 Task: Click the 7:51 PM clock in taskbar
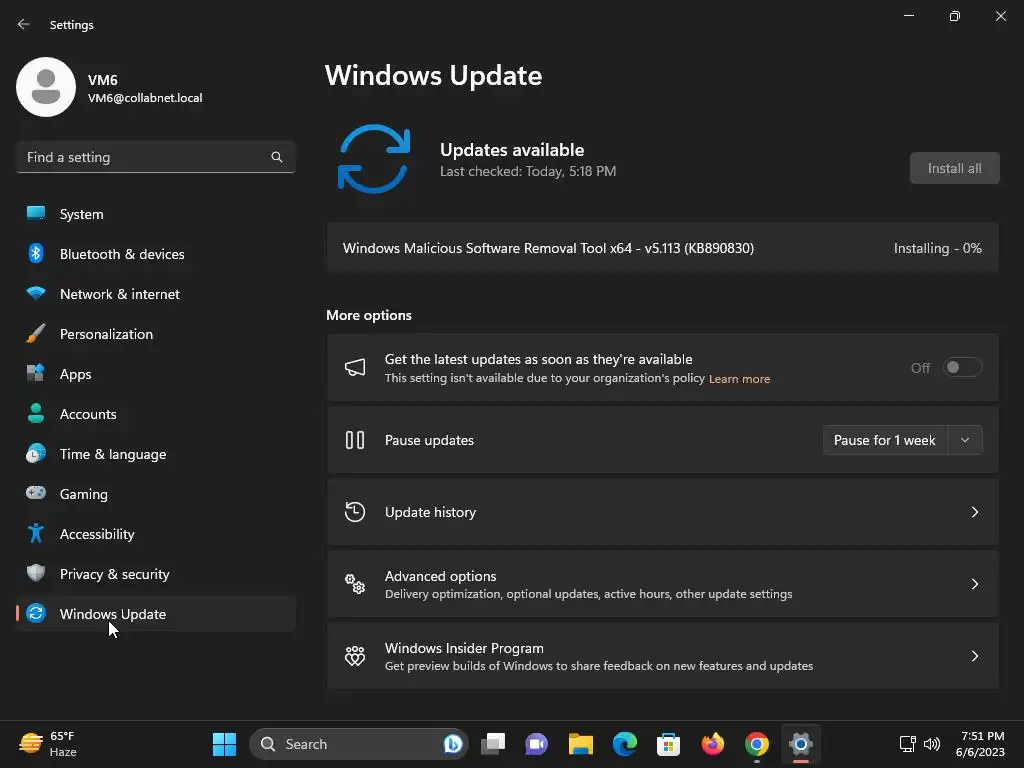click(x=982, y=736)
